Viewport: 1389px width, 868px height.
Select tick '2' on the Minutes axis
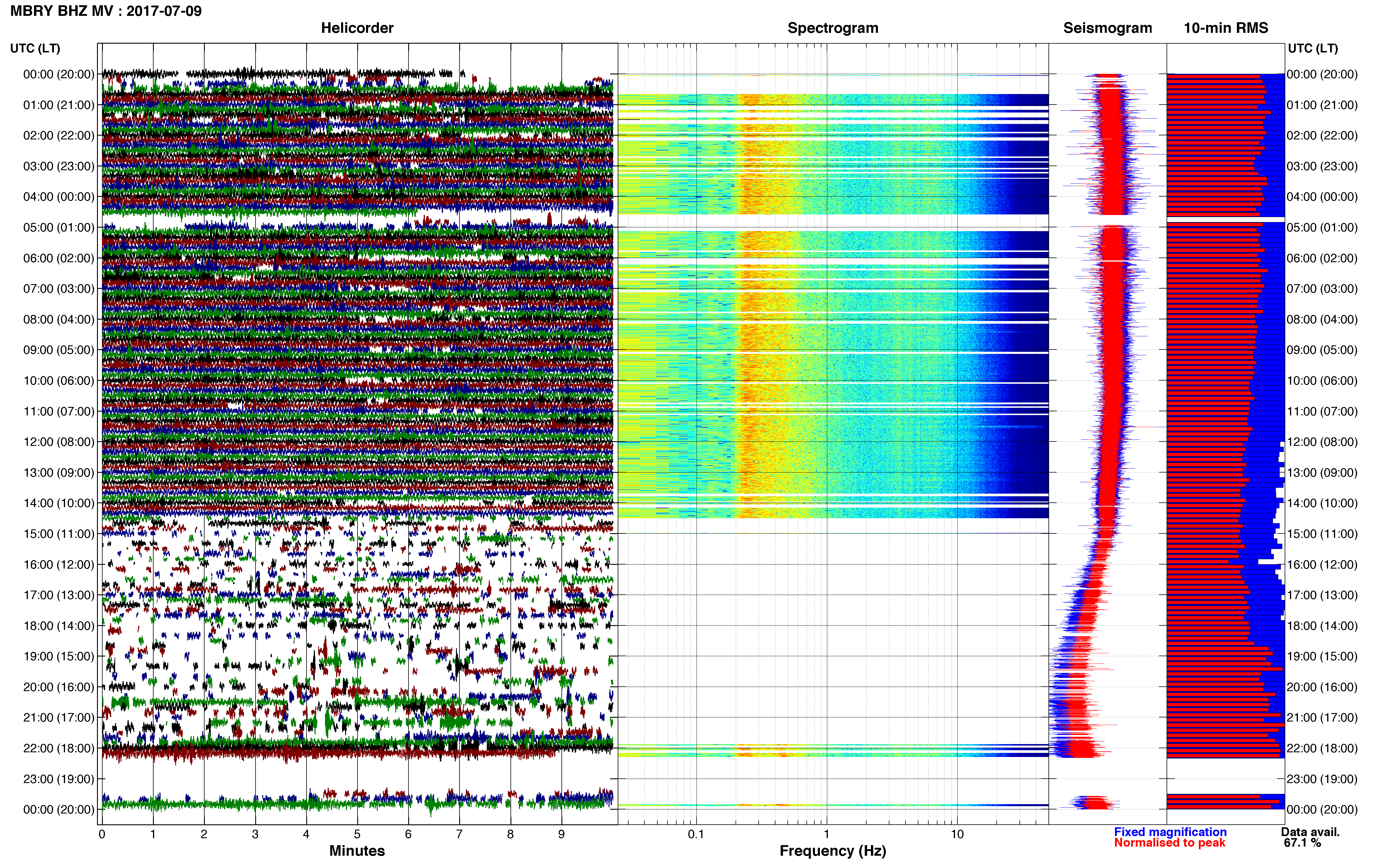pos(204,835)
